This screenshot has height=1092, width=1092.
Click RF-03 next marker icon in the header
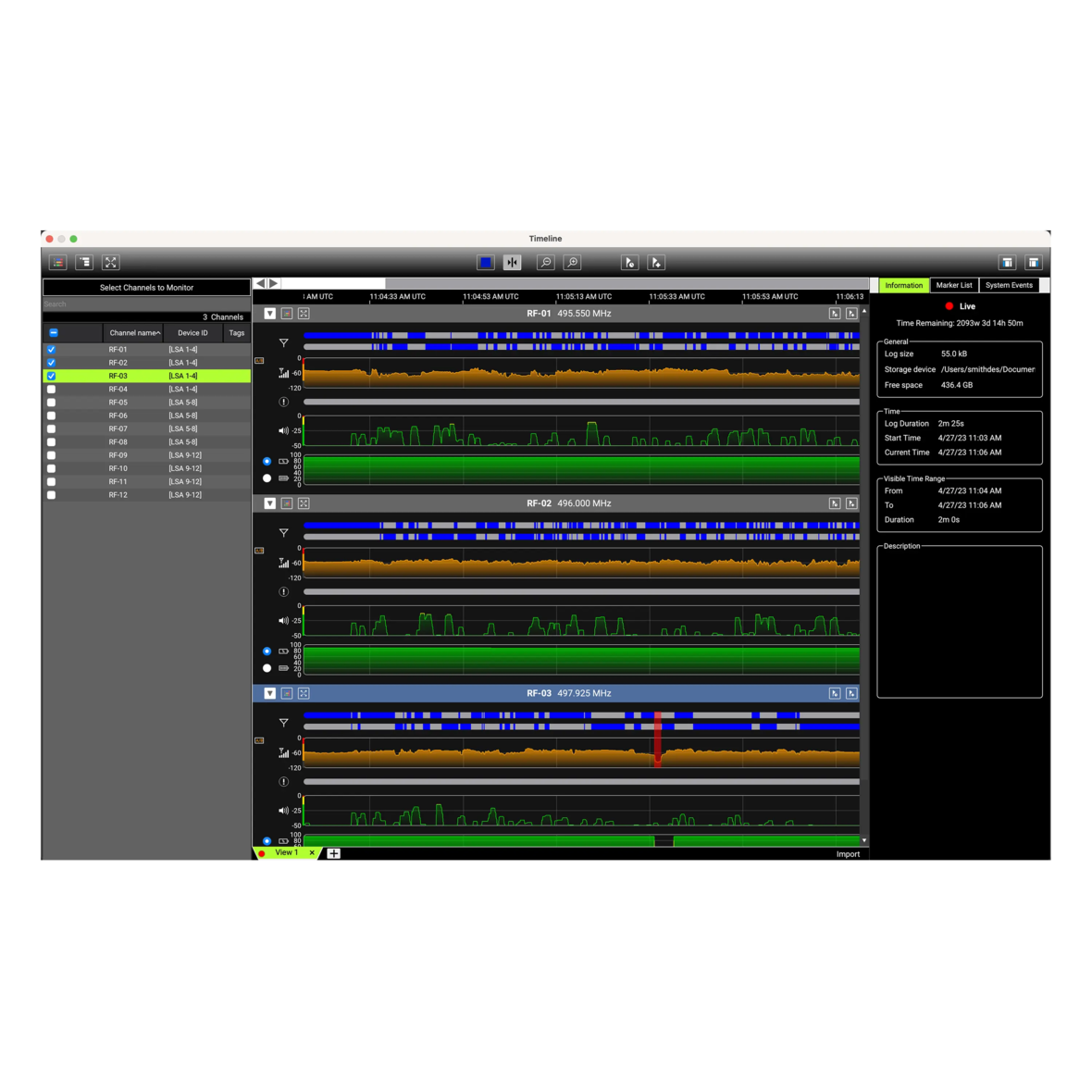tap(851, 694)
